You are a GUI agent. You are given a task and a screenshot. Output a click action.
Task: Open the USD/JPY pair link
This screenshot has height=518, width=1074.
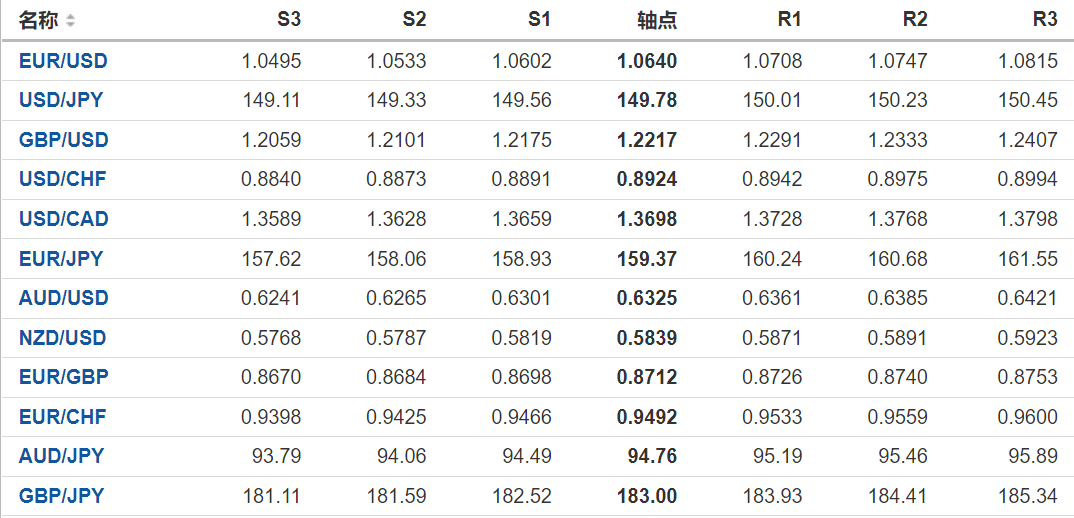61,100
